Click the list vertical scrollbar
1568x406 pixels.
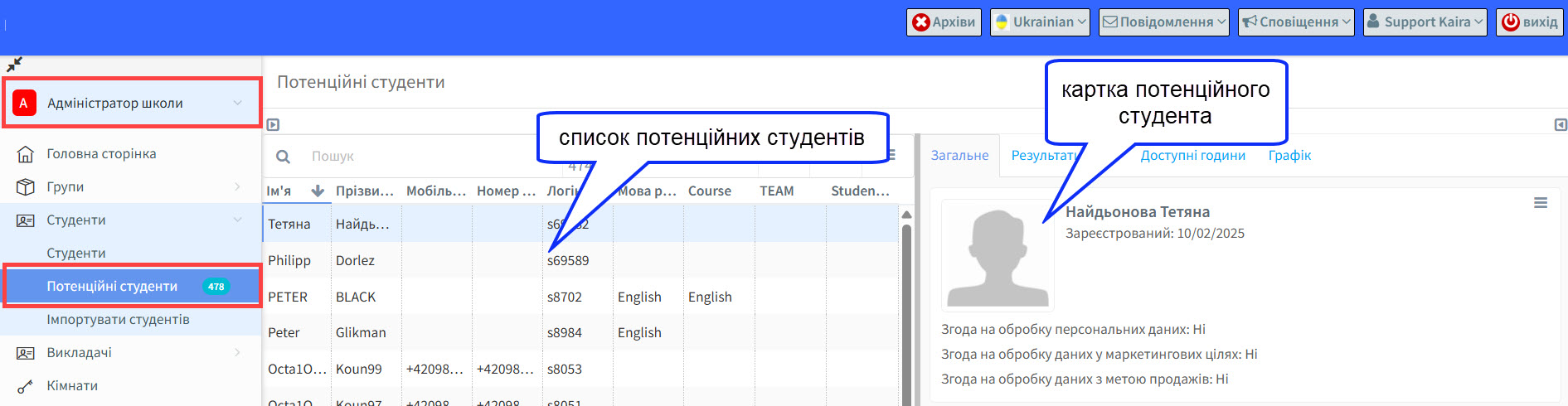coord(906,315)
